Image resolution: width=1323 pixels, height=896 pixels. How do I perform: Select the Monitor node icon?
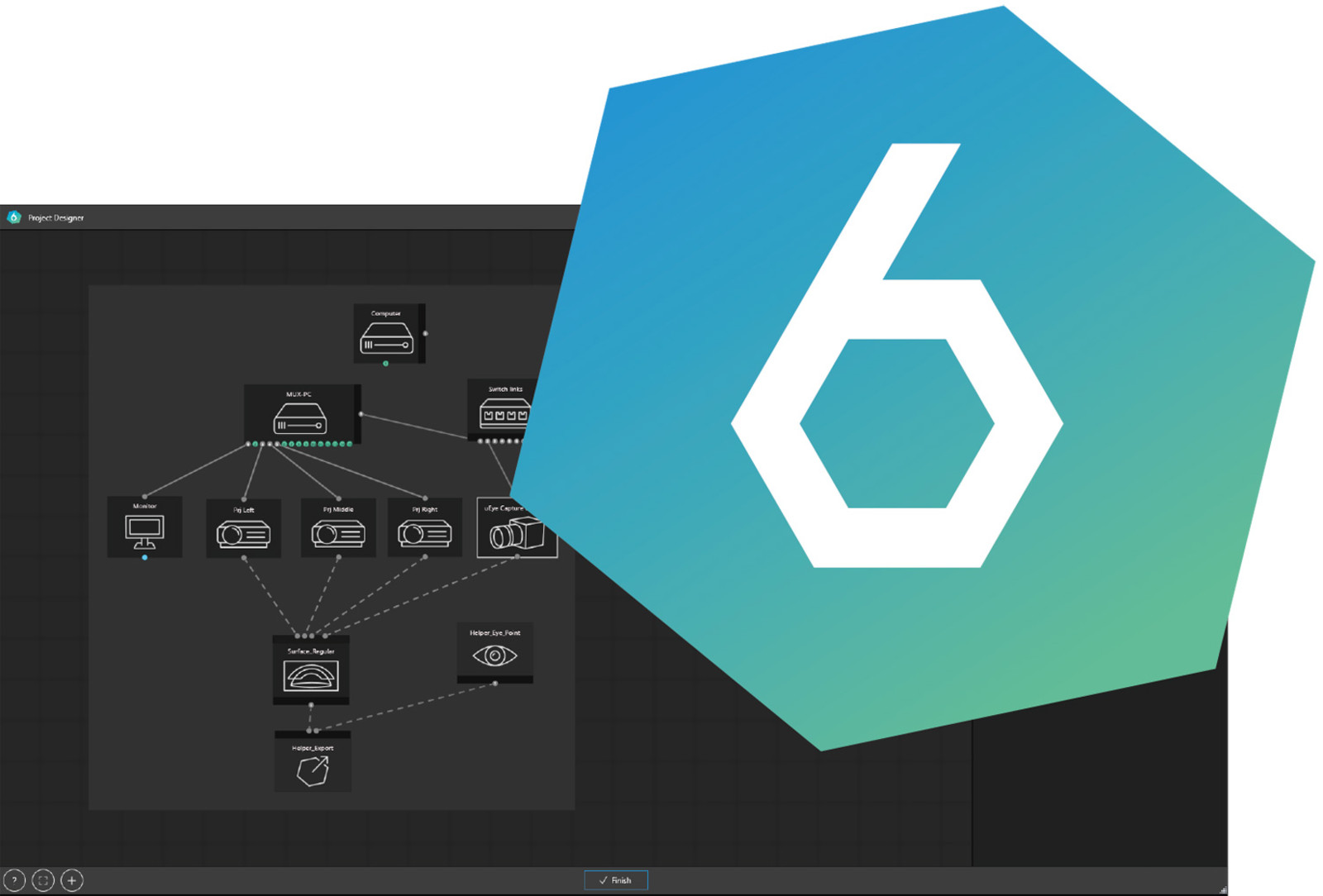tap(145, 532)
